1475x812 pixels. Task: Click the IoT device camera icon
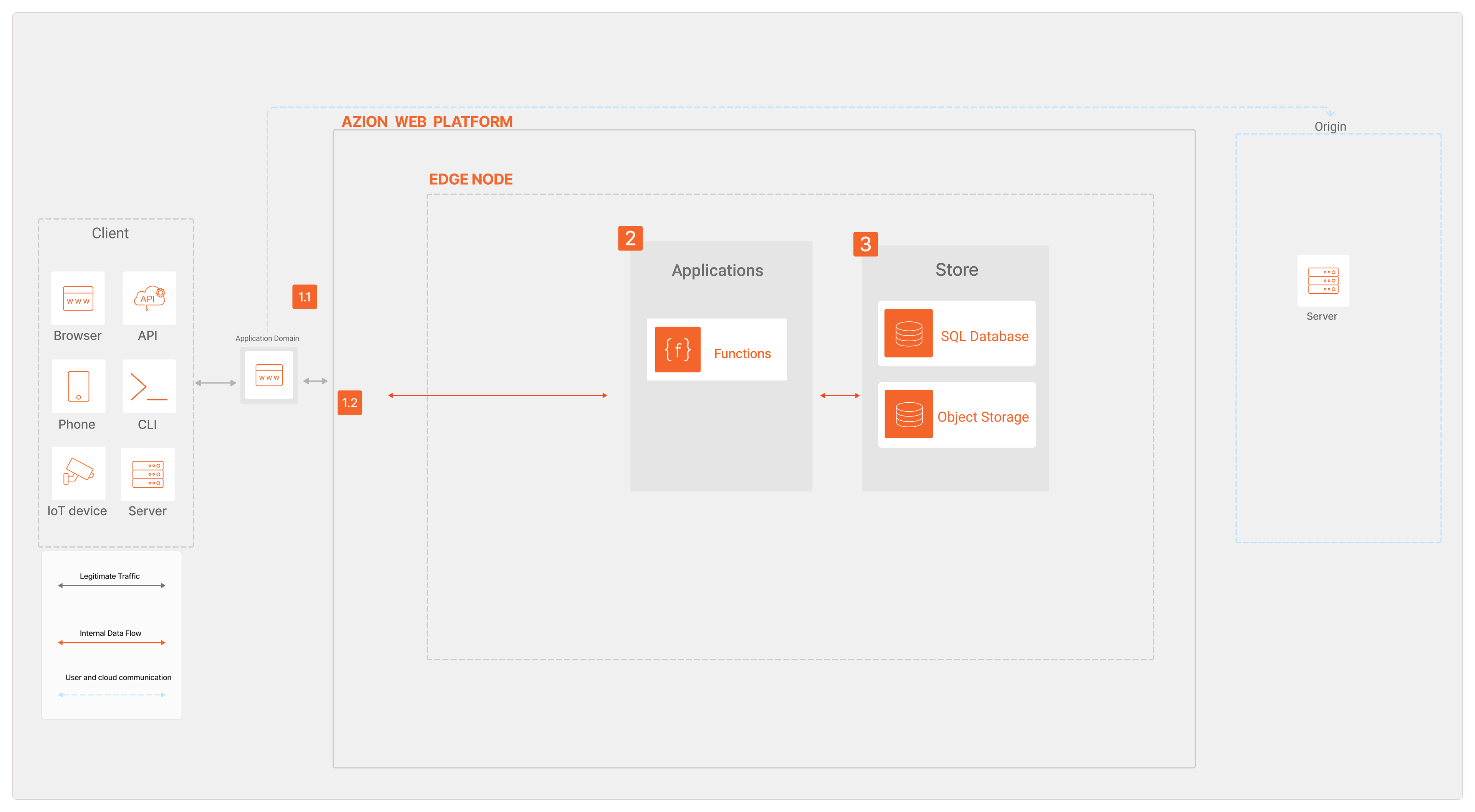tap(78, 473)
